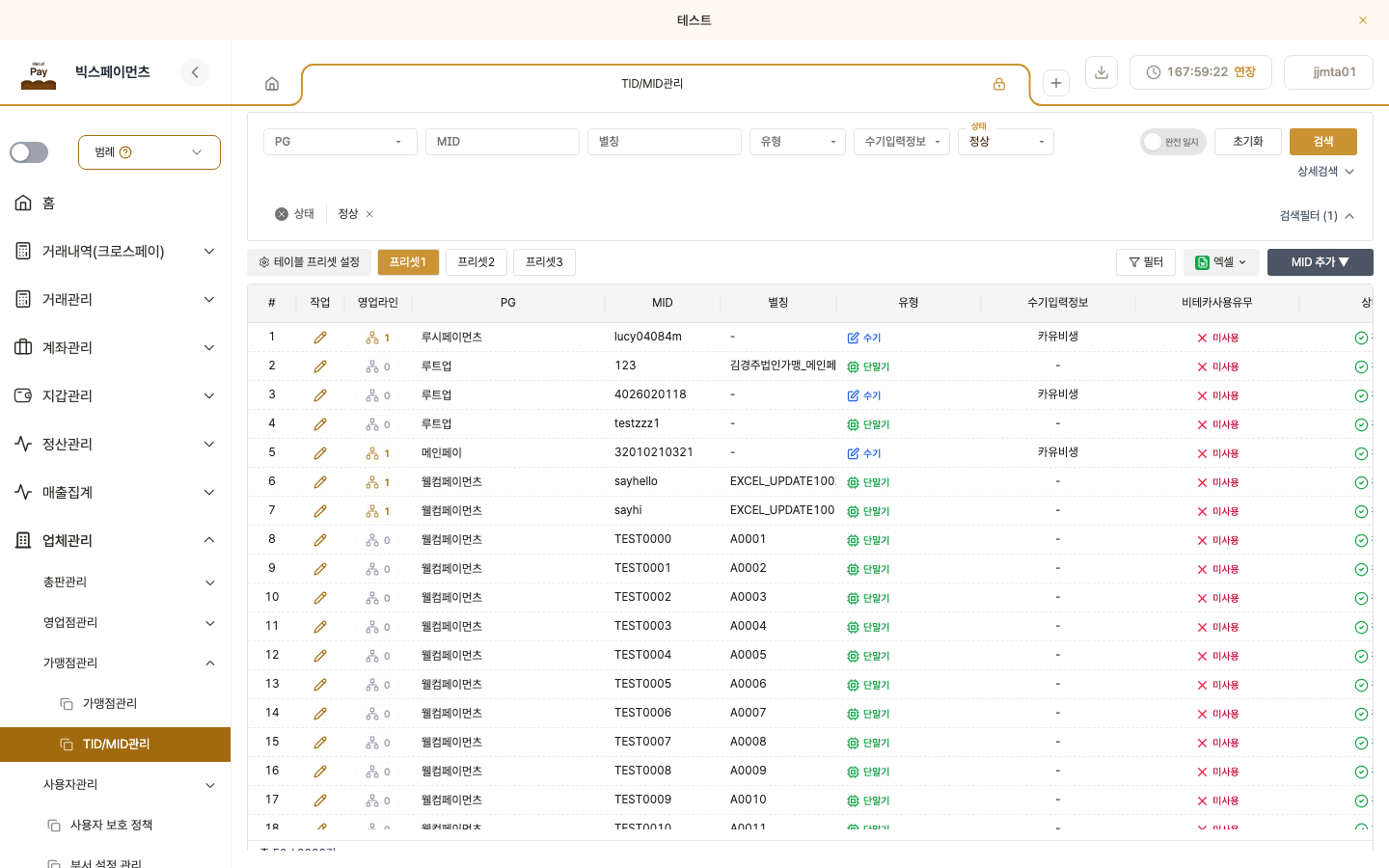Click the MID search input field
This screenshot has width=1389, height=868.
click(x=503, y=142)
